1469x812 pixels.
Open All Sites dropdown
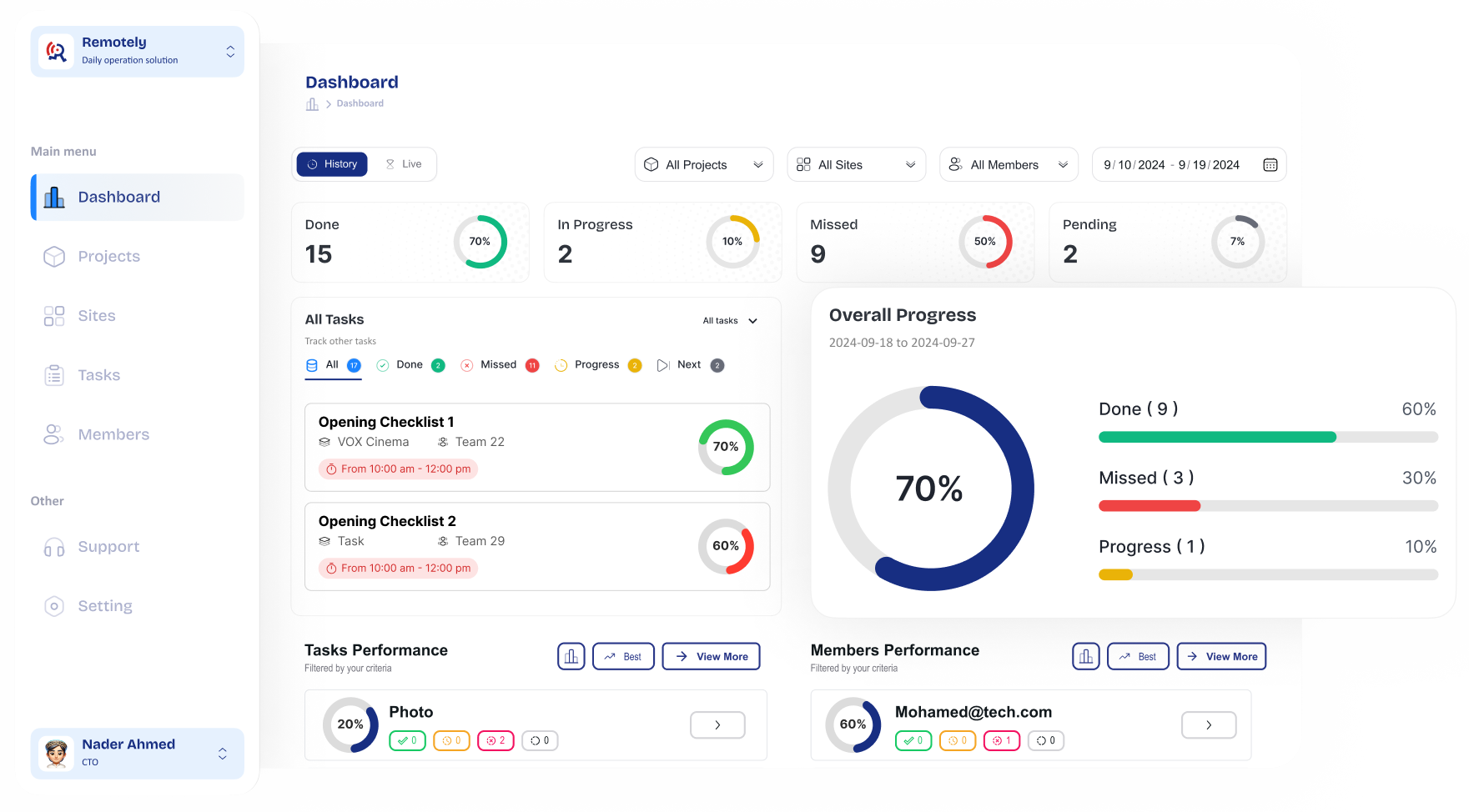[857, 165]
